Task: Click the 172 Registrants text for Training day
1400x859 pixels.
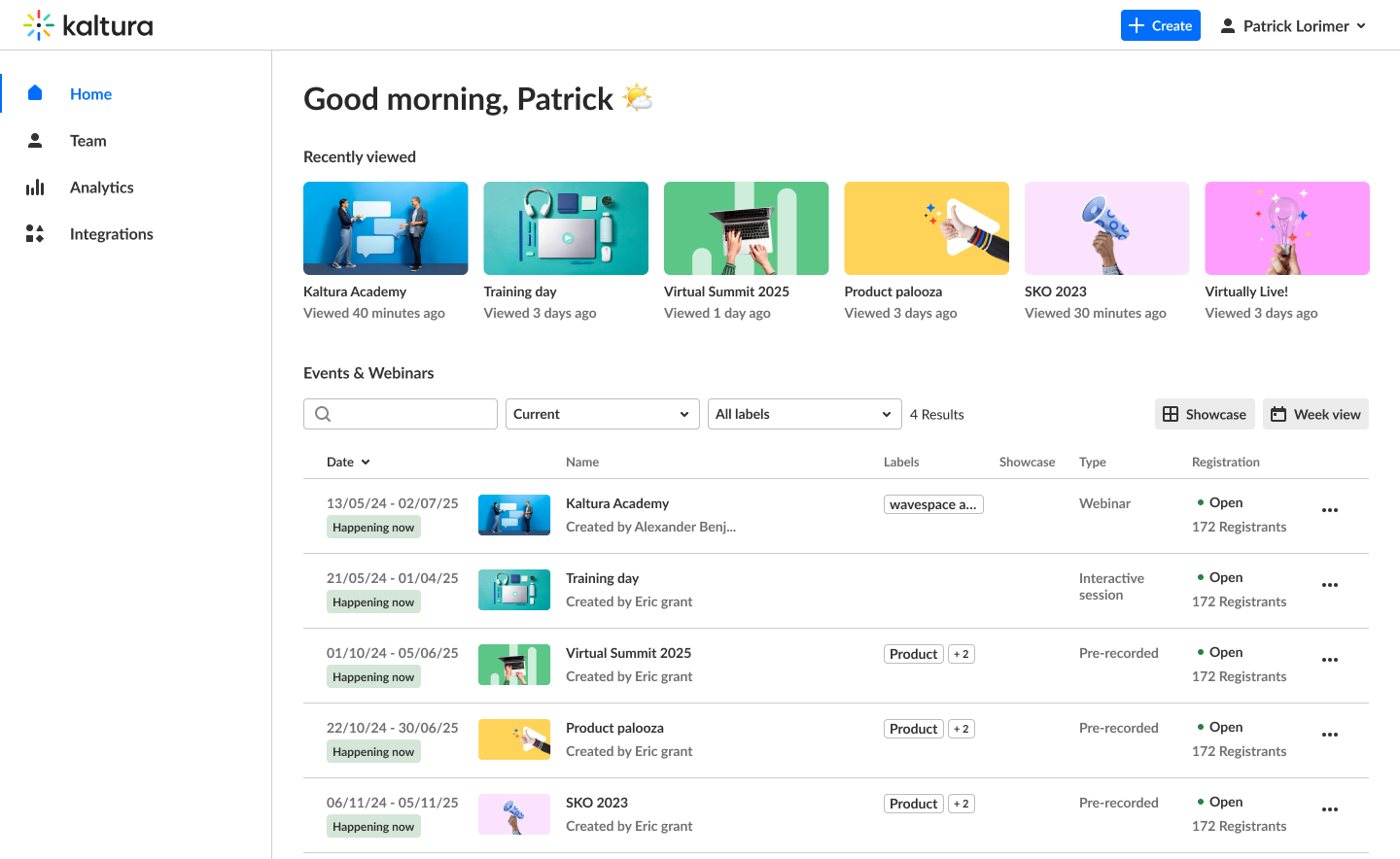Action: (1240, 601)
